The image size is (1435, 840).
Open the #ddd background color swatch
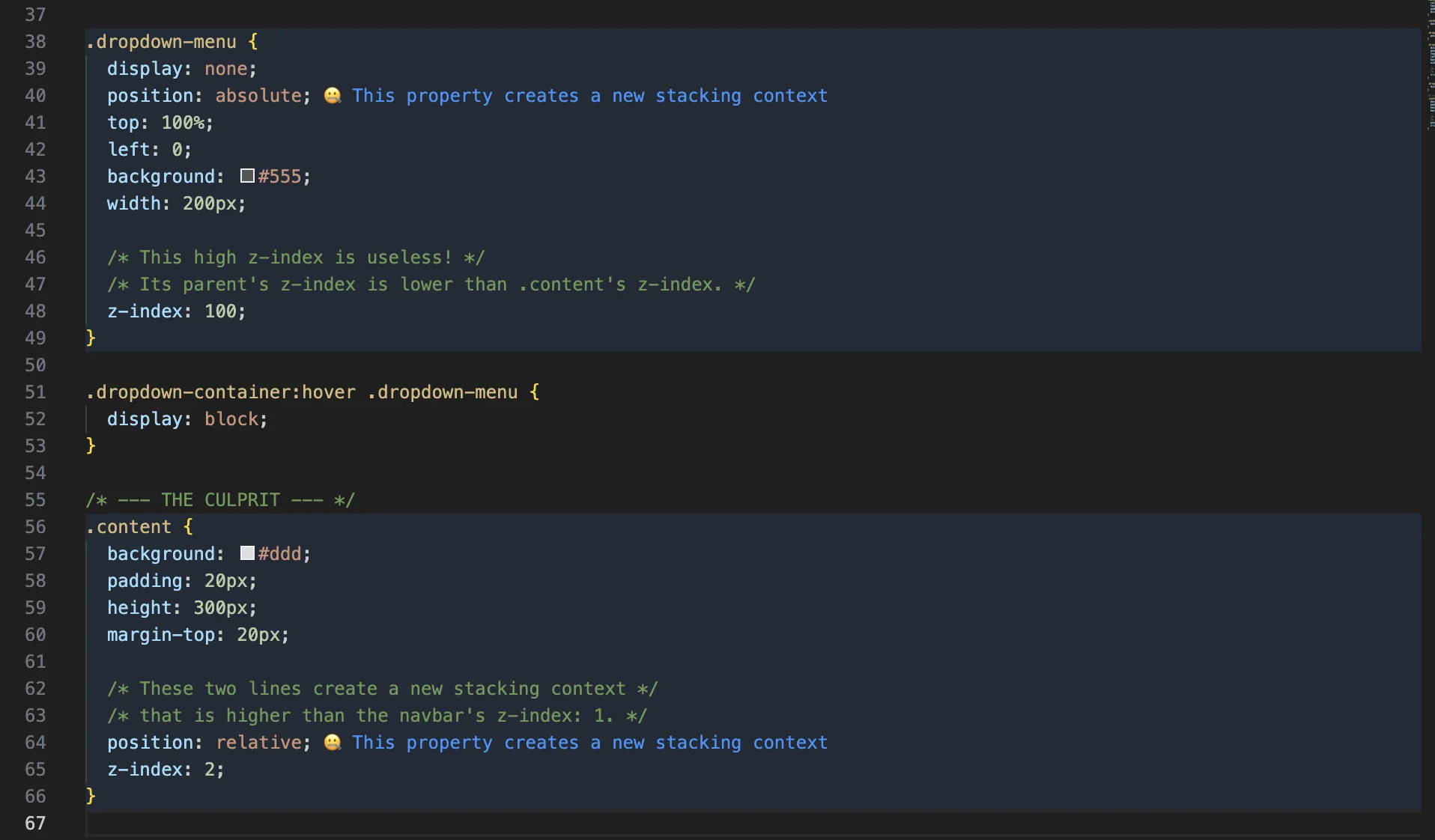(247, 553)
